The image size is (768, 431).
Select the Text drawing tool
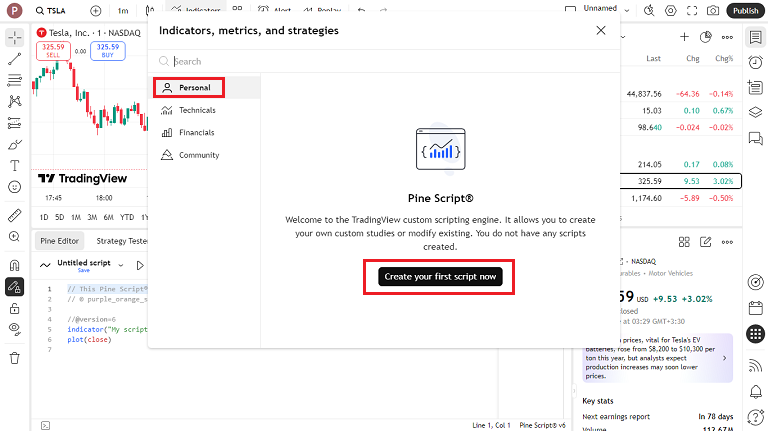tap(15, 165)
